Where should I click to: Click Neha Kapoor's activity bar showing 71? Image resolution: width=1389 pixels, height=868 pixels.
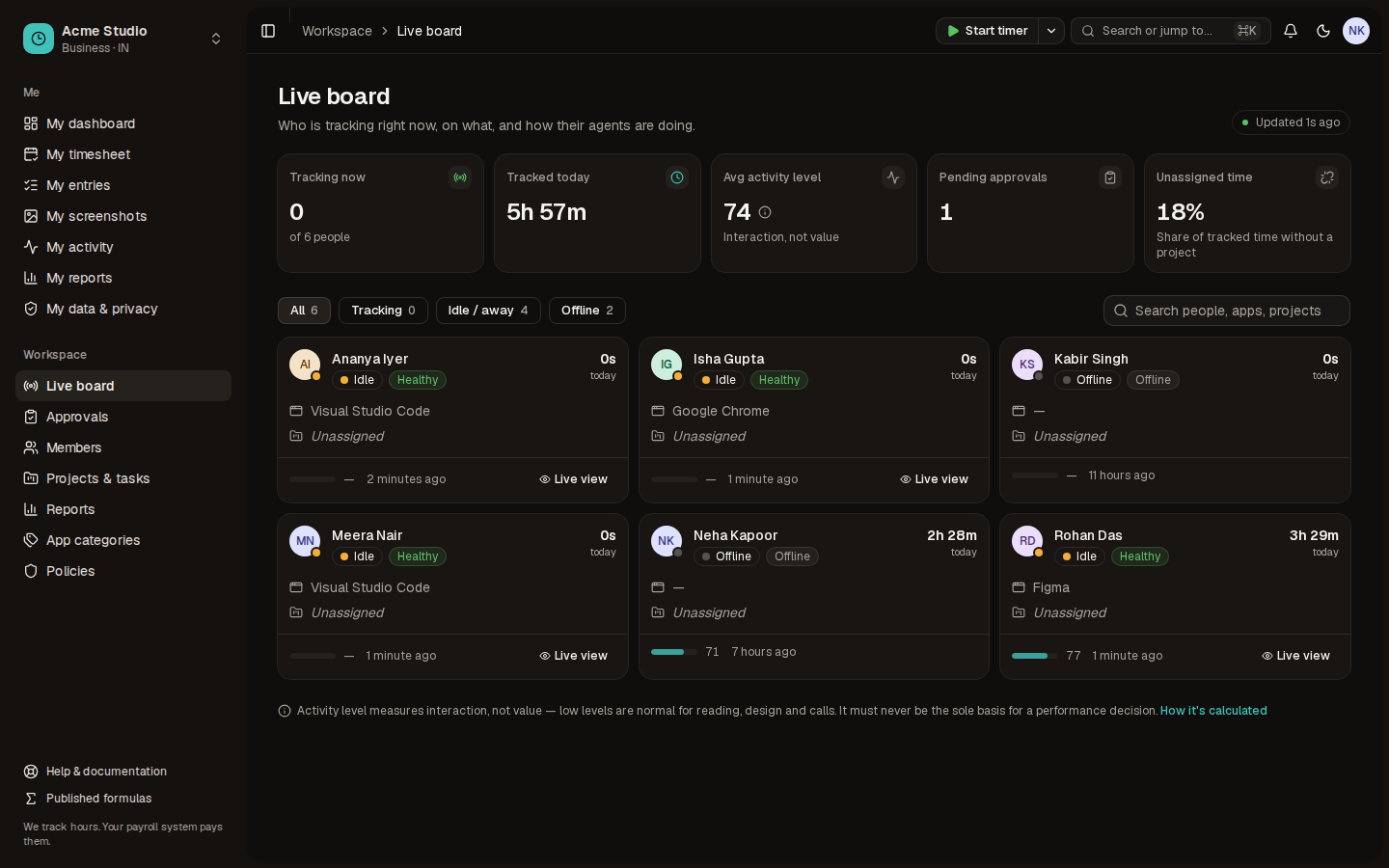674,652
